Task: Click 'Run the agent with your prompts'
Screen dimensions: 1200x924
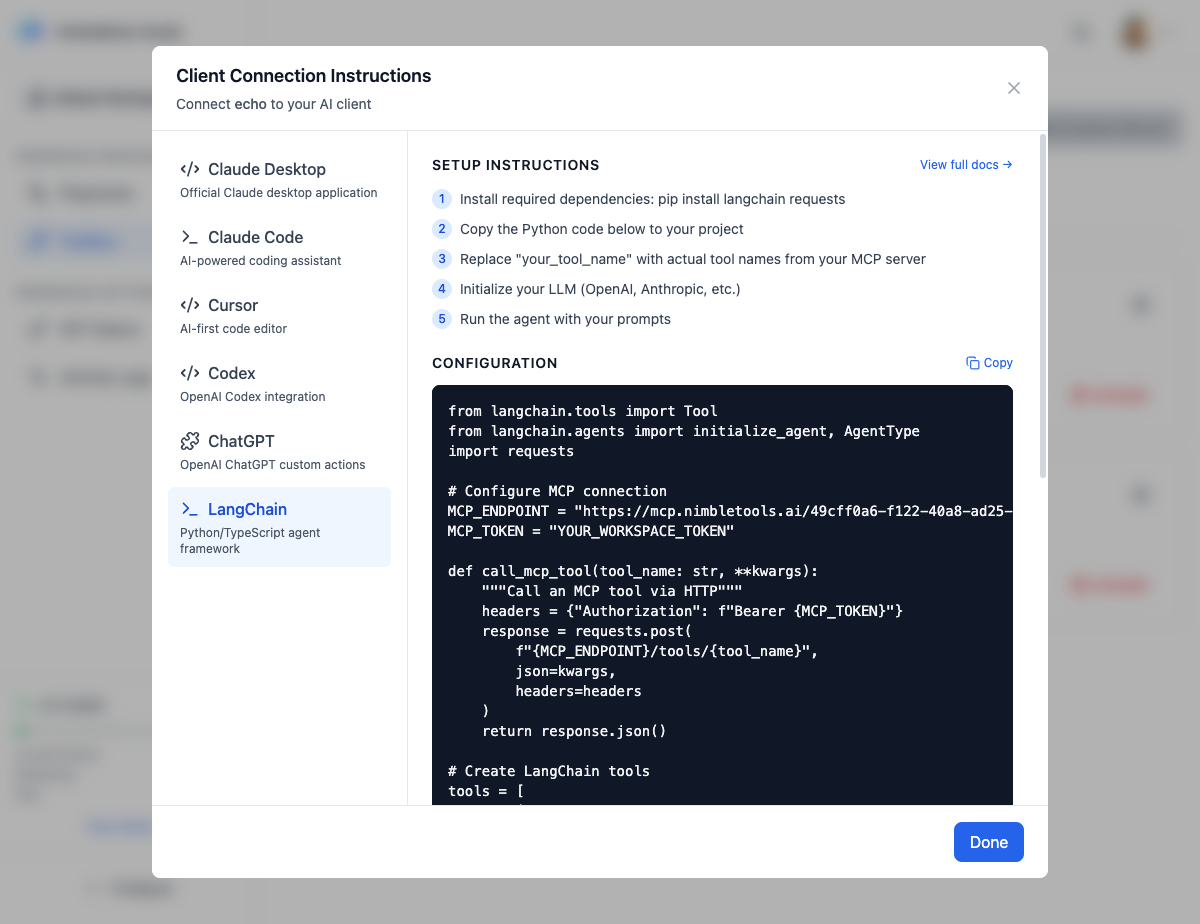Action: click(565, 319)
